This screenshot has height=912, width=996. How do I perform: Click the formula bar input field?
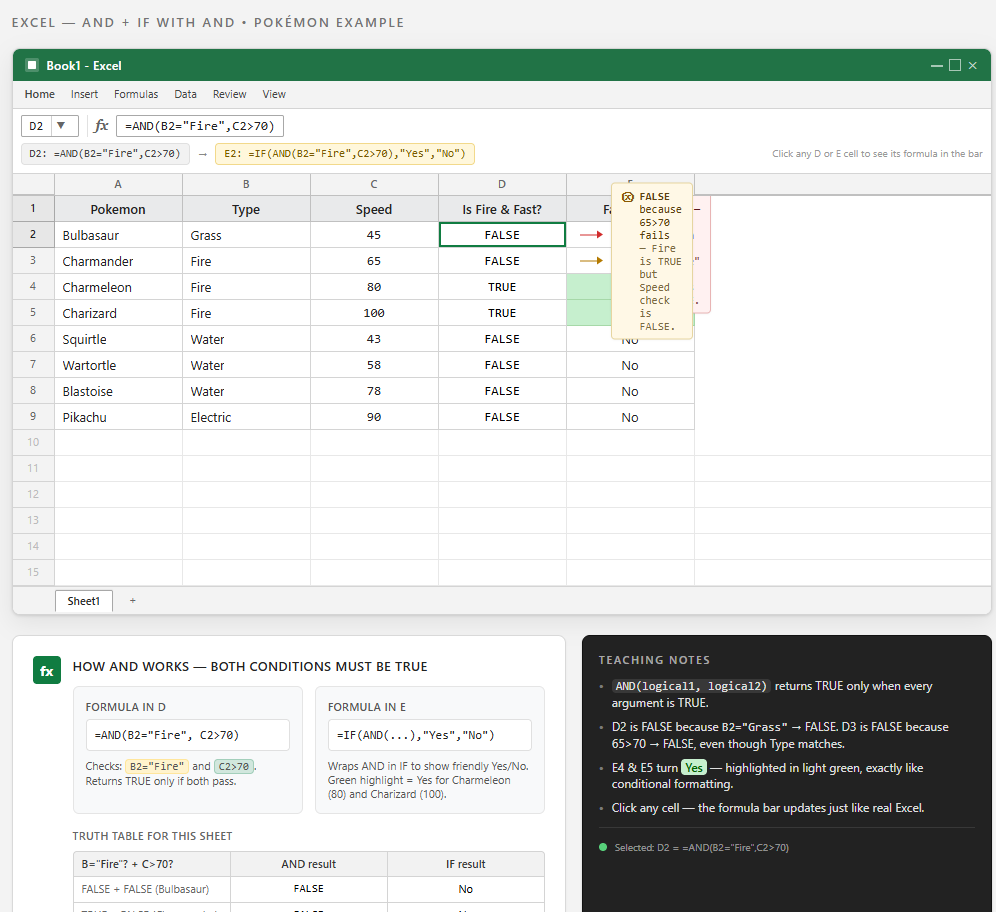(199, 126)
